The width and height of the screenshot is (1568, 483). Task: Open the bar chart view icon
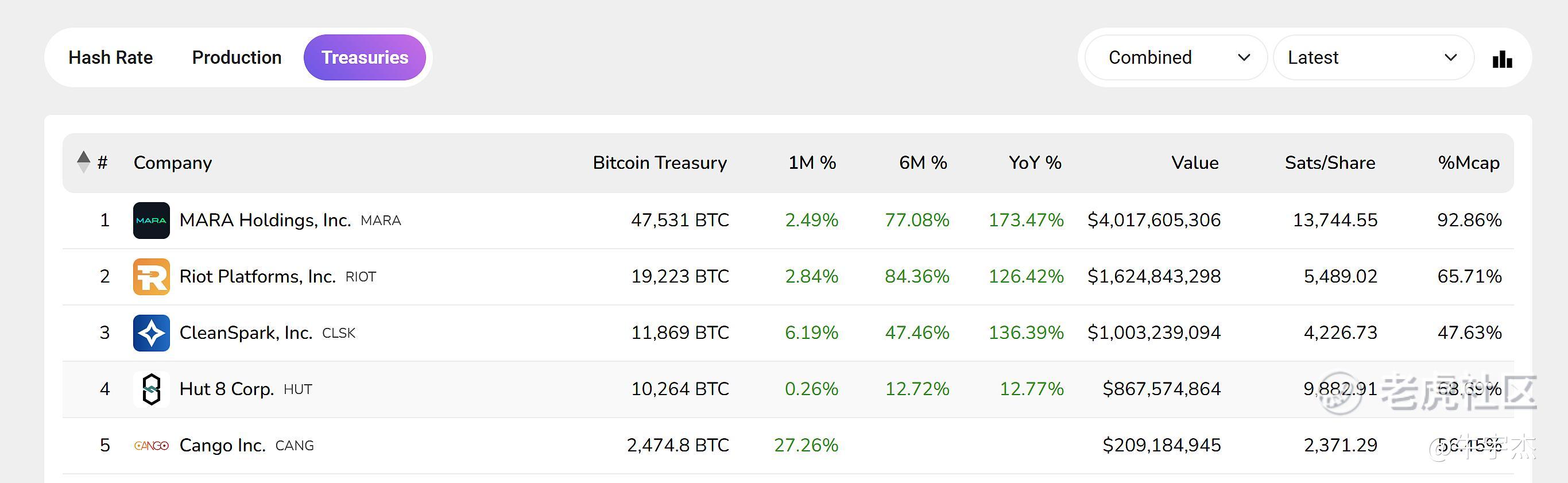[x=1501, y=59]
